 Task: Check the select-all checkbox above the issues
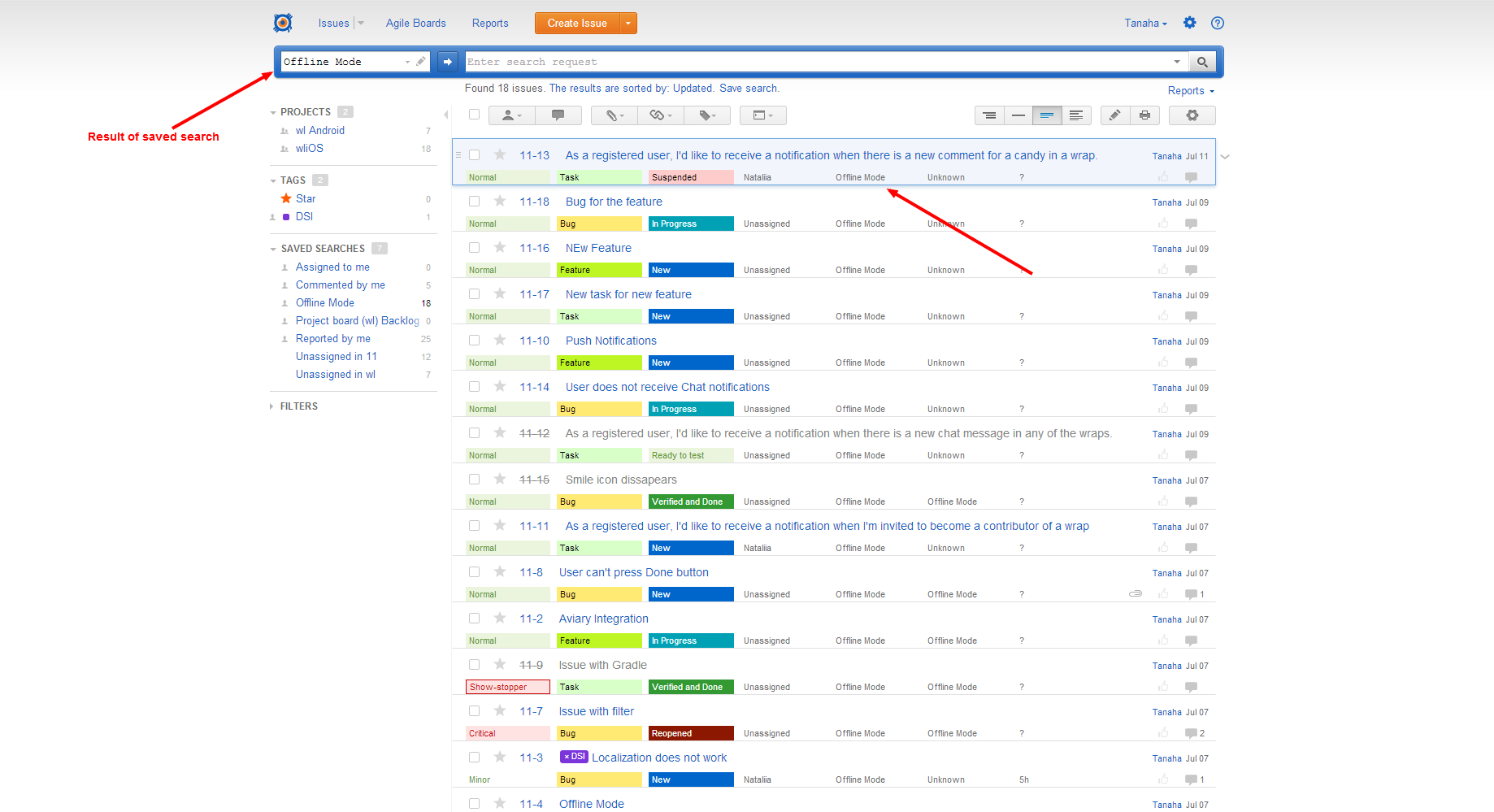coord(474,115)
